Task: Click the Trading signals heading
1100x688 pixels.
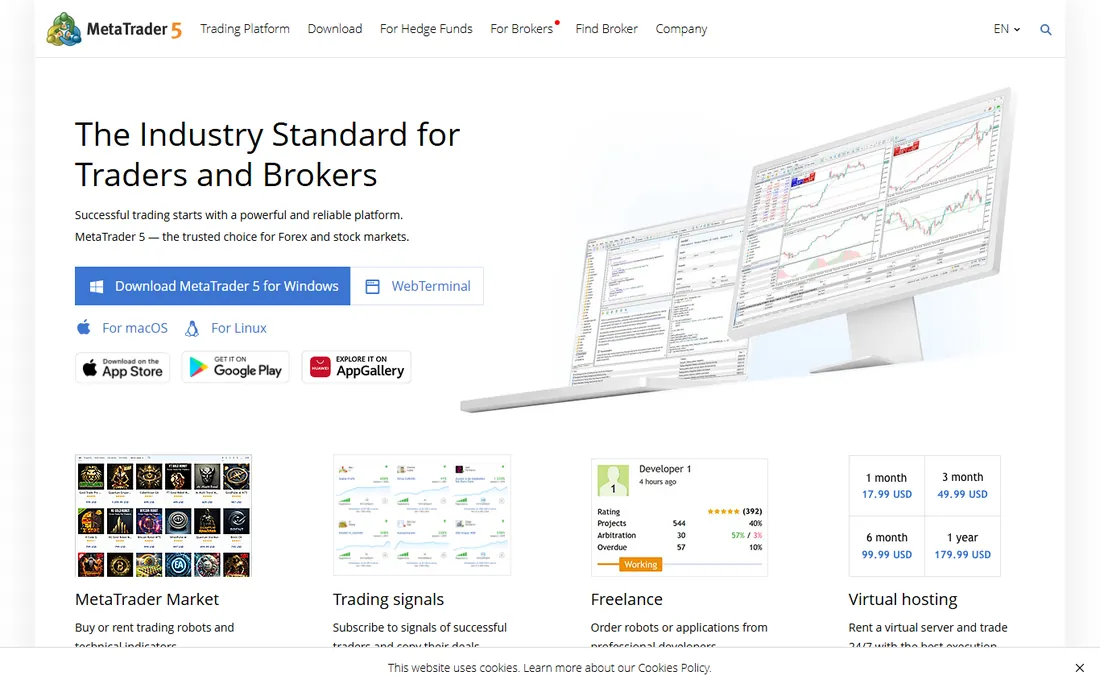Action: [x=388, y=600]
